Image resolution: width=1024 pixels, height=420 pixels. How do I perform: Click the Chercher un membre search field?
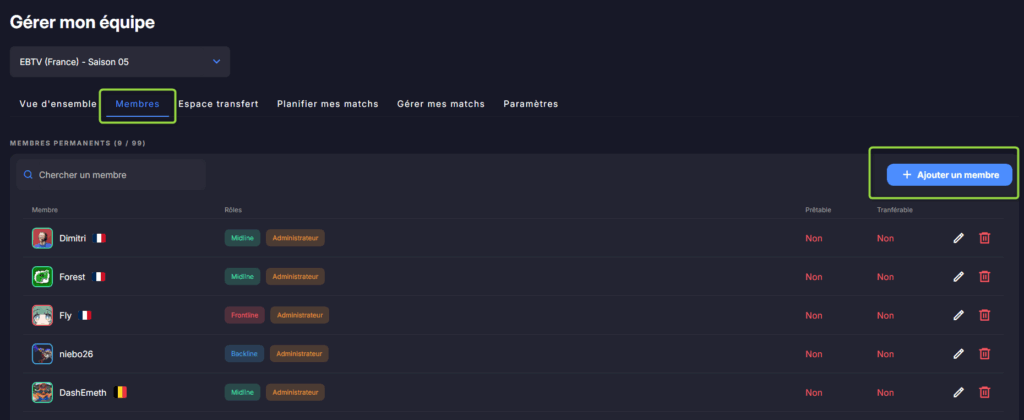(110, 175)
